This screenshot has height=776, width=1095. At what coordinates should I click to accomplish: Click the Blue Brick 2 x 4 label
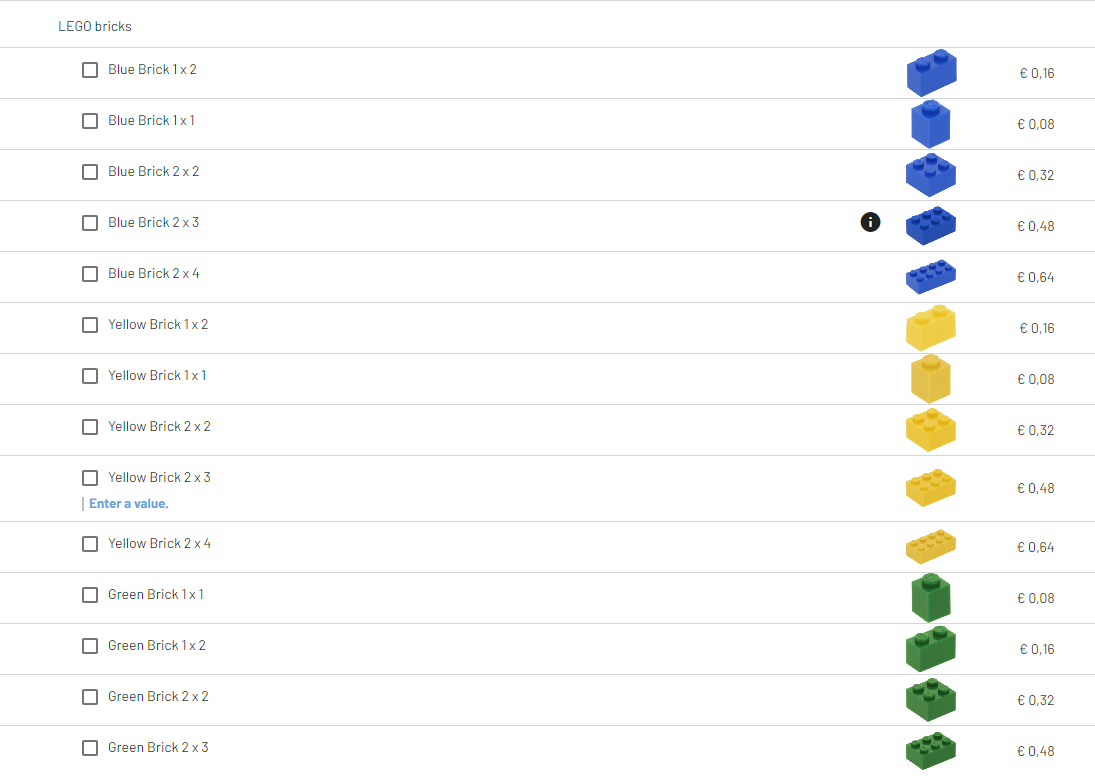[154, 274]
